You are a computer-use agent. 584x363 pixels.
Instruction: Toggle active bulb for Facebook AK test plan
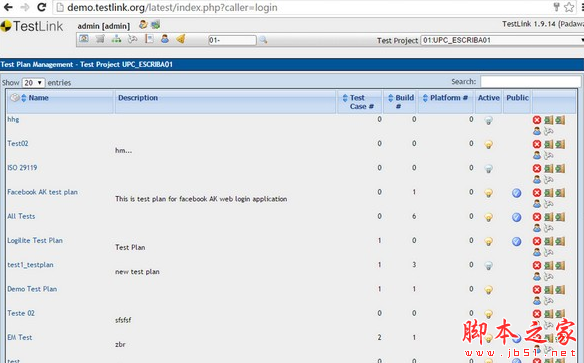tap(488, 193)
